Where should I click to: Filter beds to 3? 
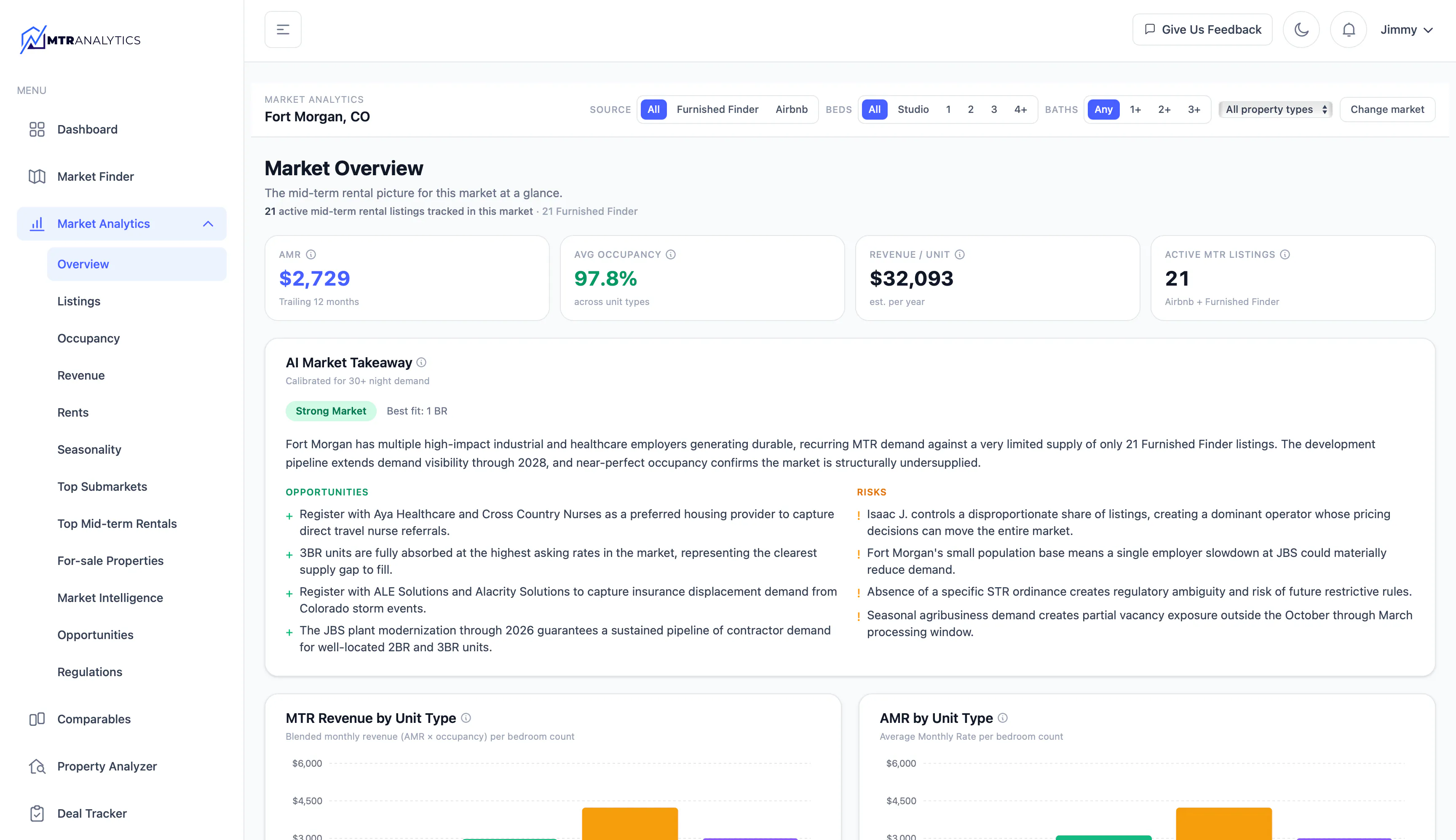tap(994, 110)
